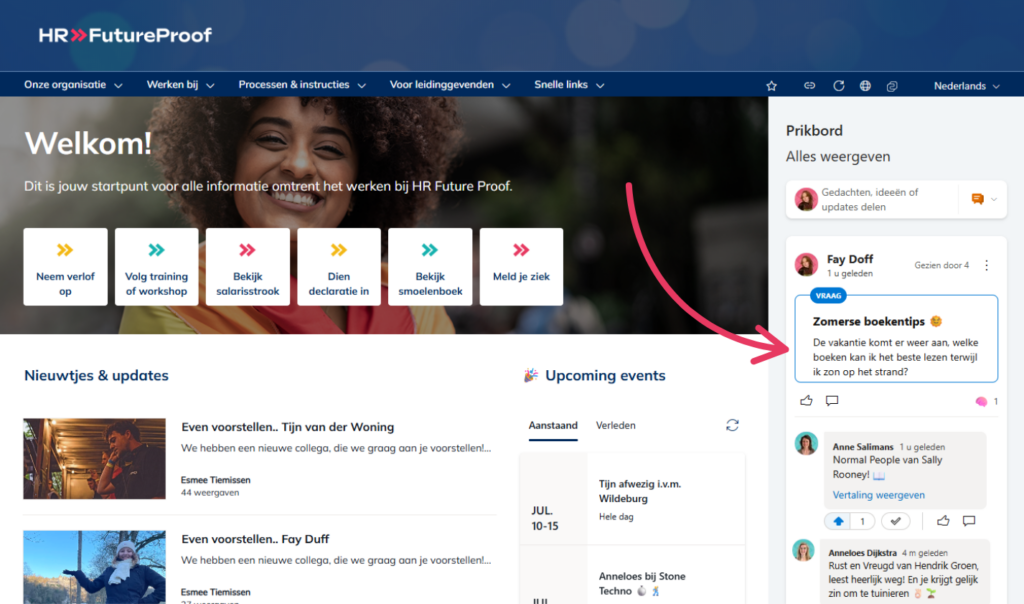Open the Nederlands language dropdown
This screenshot has height=604, width=1024.
(x=967, y=86)
